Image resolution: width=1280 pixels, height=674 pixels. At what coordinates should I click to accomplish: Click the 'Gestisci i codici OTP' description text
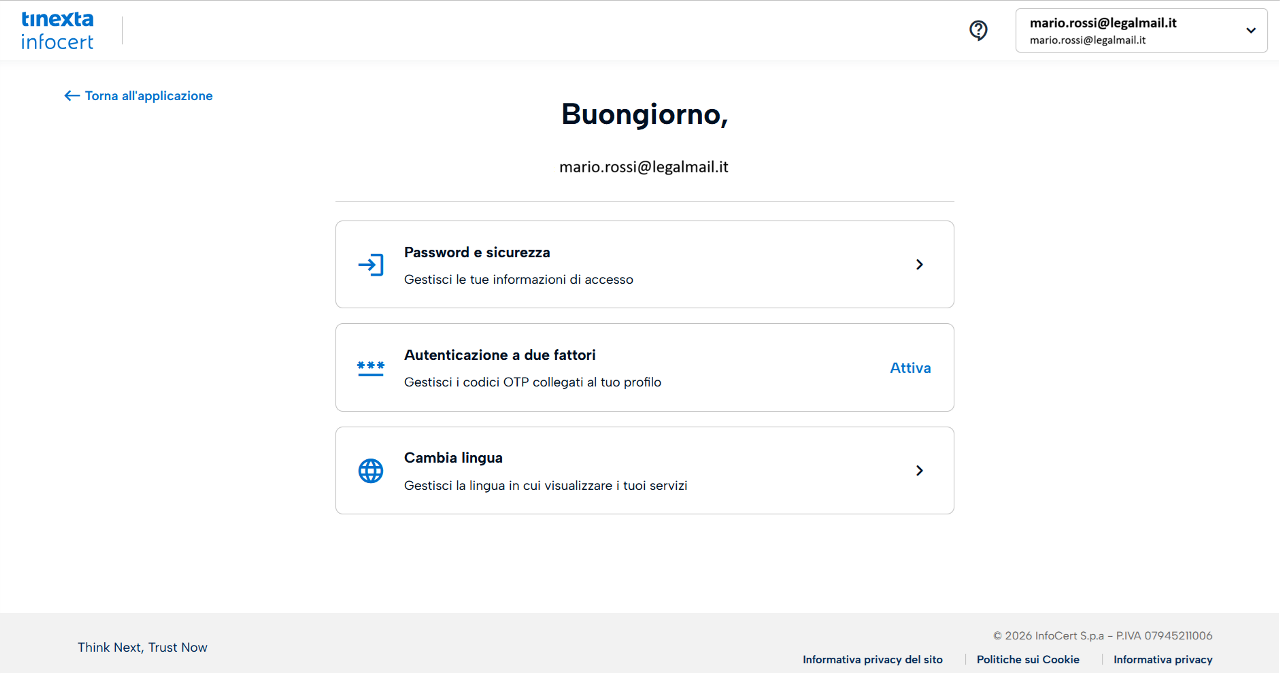pos(532,382)
